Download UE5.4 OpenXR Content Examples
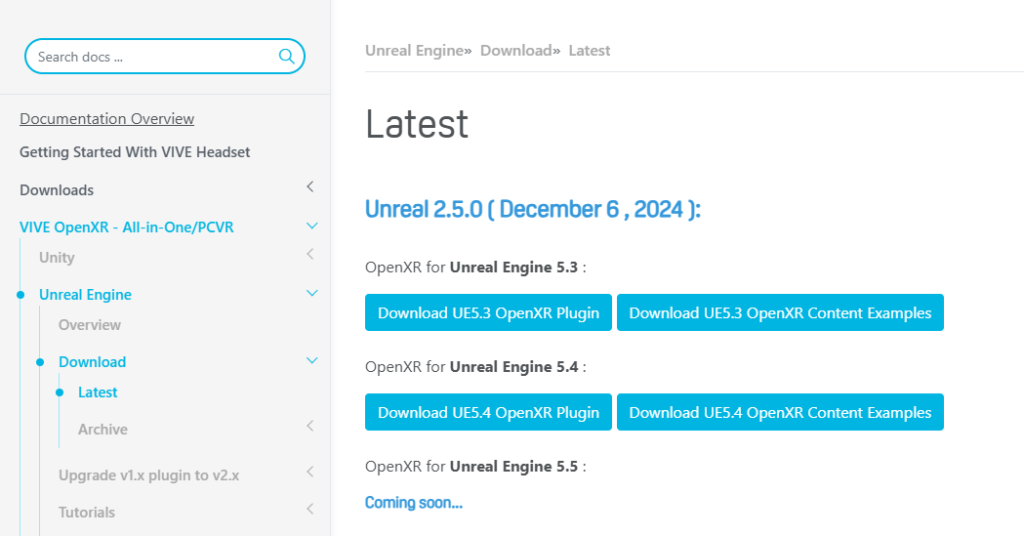 coord(780,412)
